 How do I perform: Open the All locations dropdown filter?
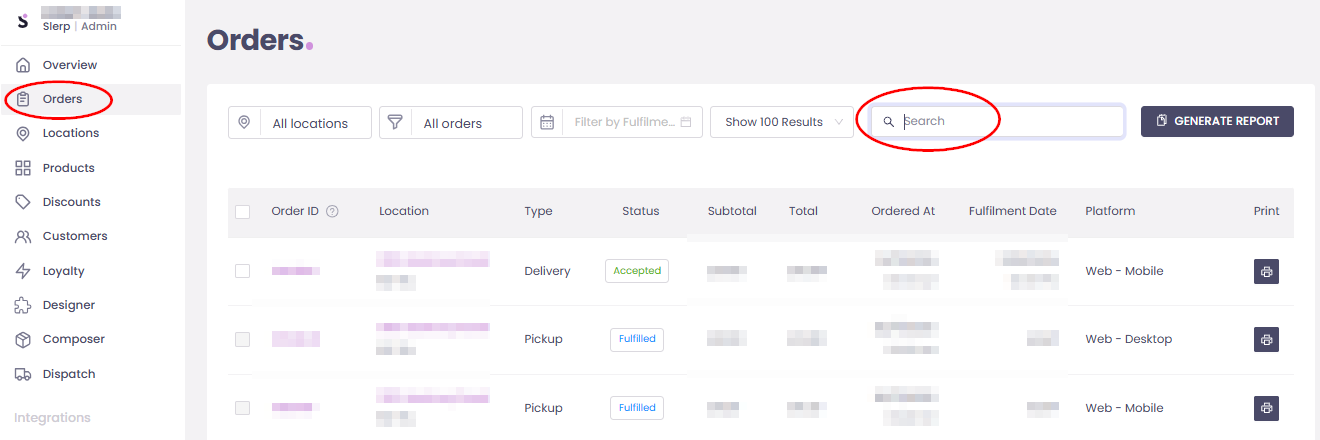[x=300, y=123]
